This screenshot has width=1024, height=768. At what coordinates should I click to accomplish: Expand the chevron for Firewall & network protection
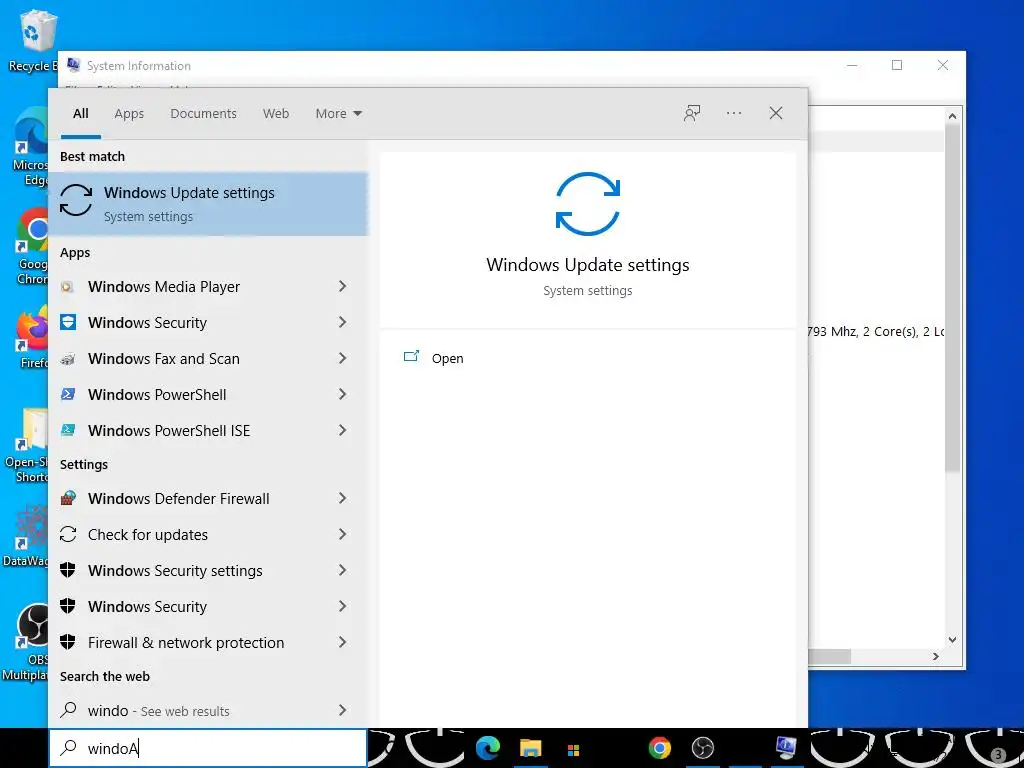coord(342,642)
